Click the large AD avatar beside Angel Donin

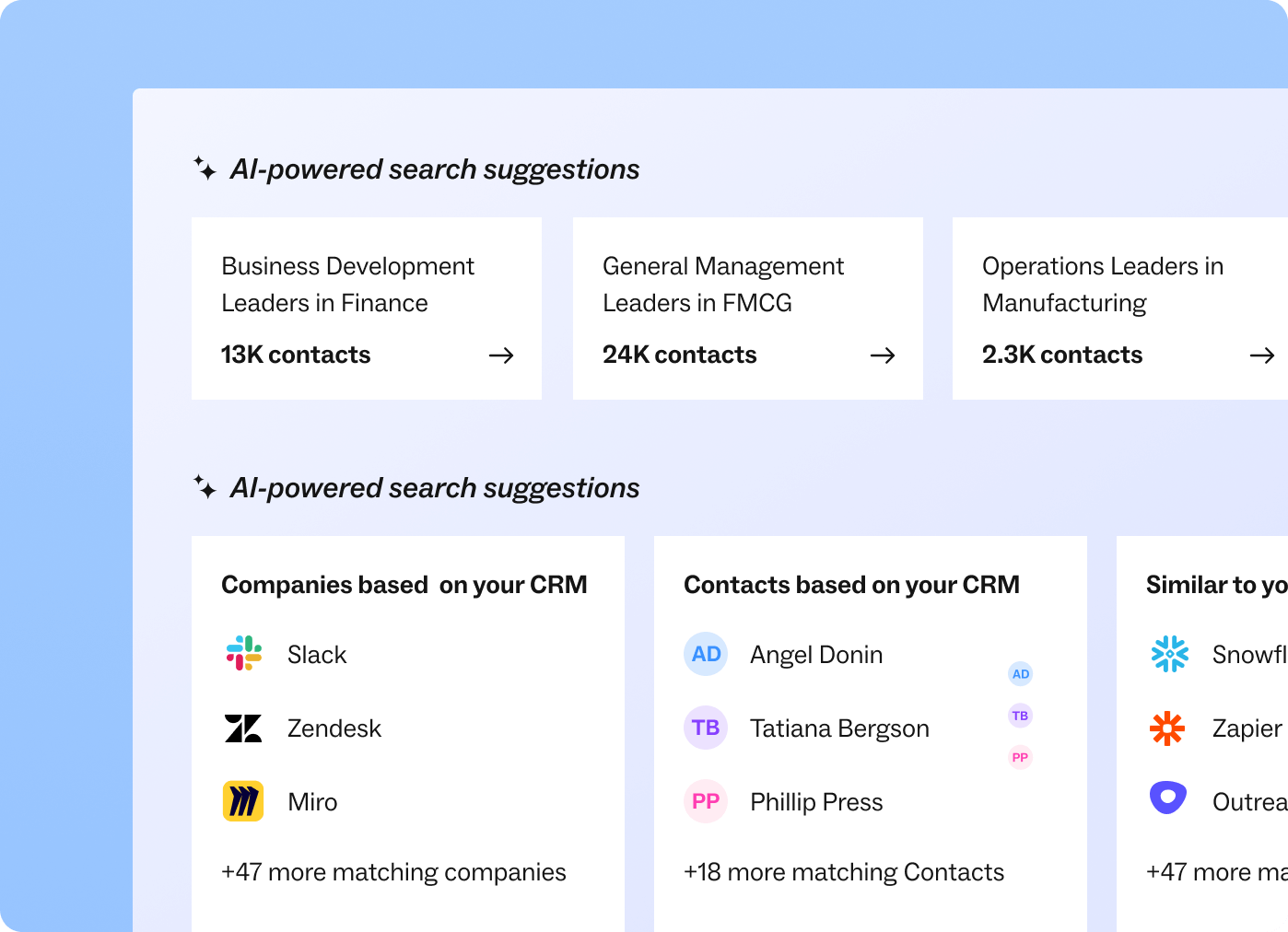pos(706,654)
